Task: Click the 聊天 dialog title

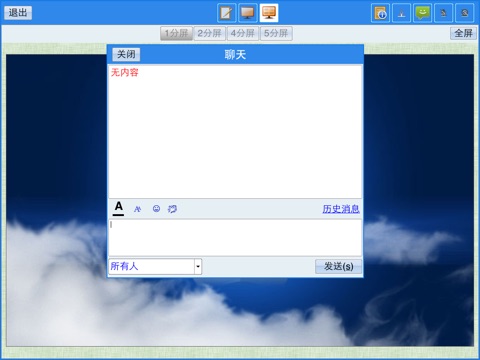Action: (x=235, y=55)
